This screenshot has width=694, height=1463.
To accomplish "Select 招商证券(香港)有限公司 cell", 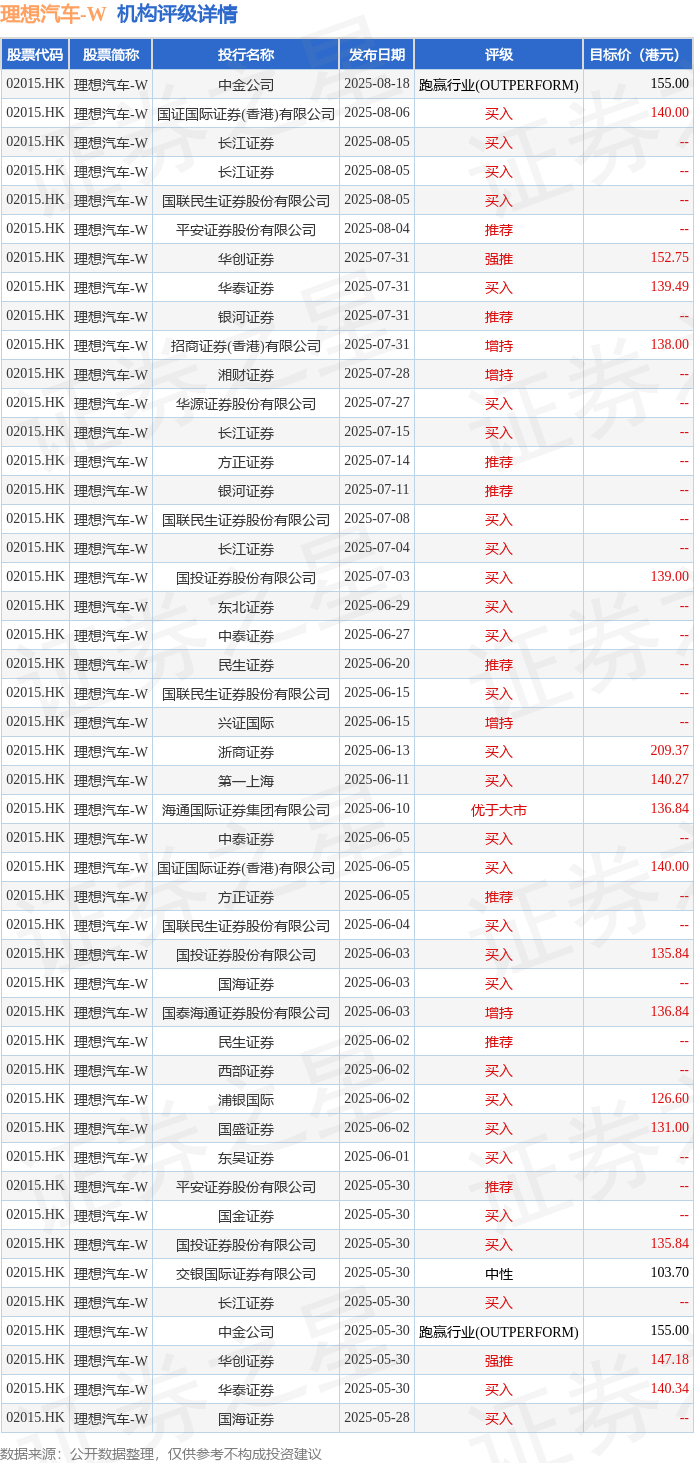I will pyautogui.click(x=246, y=346).
